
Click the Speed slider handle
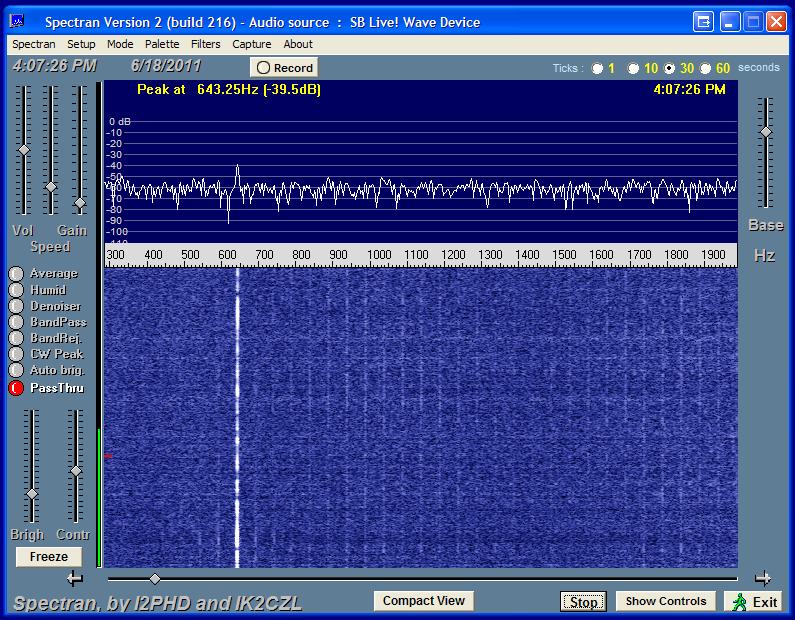tap(51, 187)
